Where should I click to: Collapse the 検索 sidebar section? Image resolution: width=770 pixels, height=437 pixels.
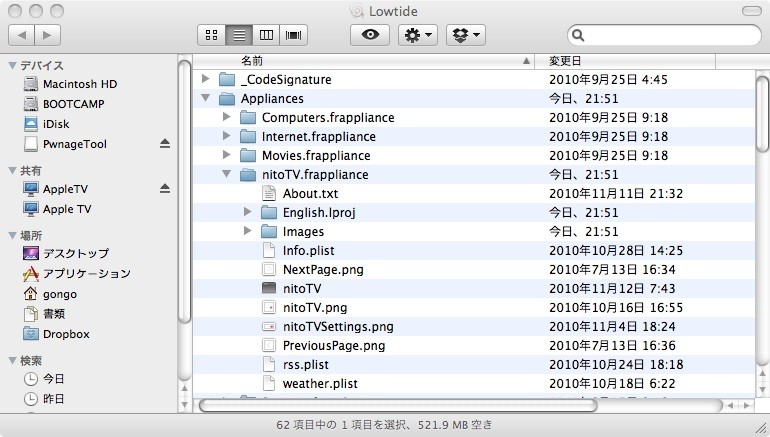point(13,360)
